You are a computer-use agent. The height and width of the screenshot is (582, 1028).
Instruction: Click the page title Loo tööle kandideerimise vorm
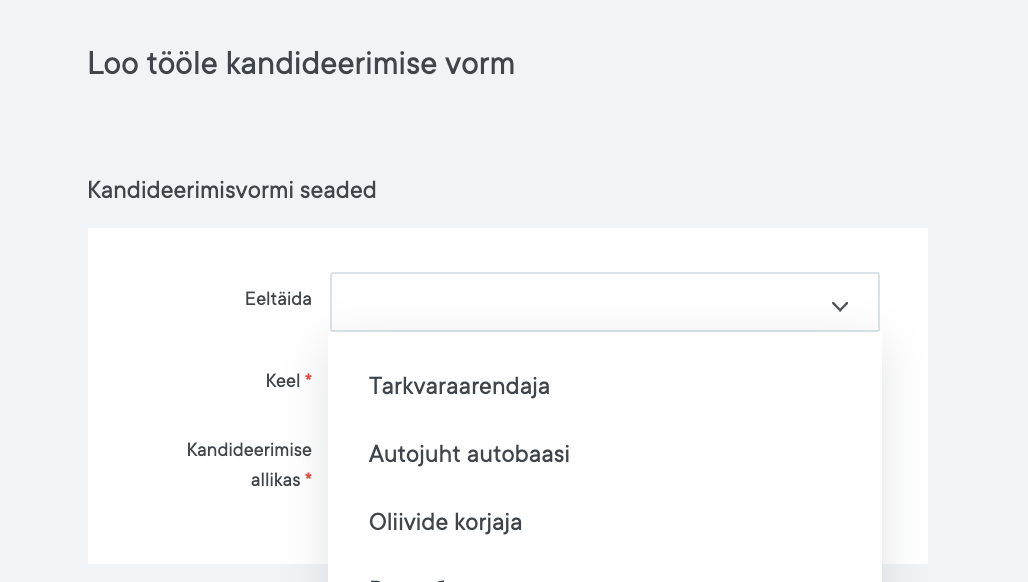coord(301,64)
